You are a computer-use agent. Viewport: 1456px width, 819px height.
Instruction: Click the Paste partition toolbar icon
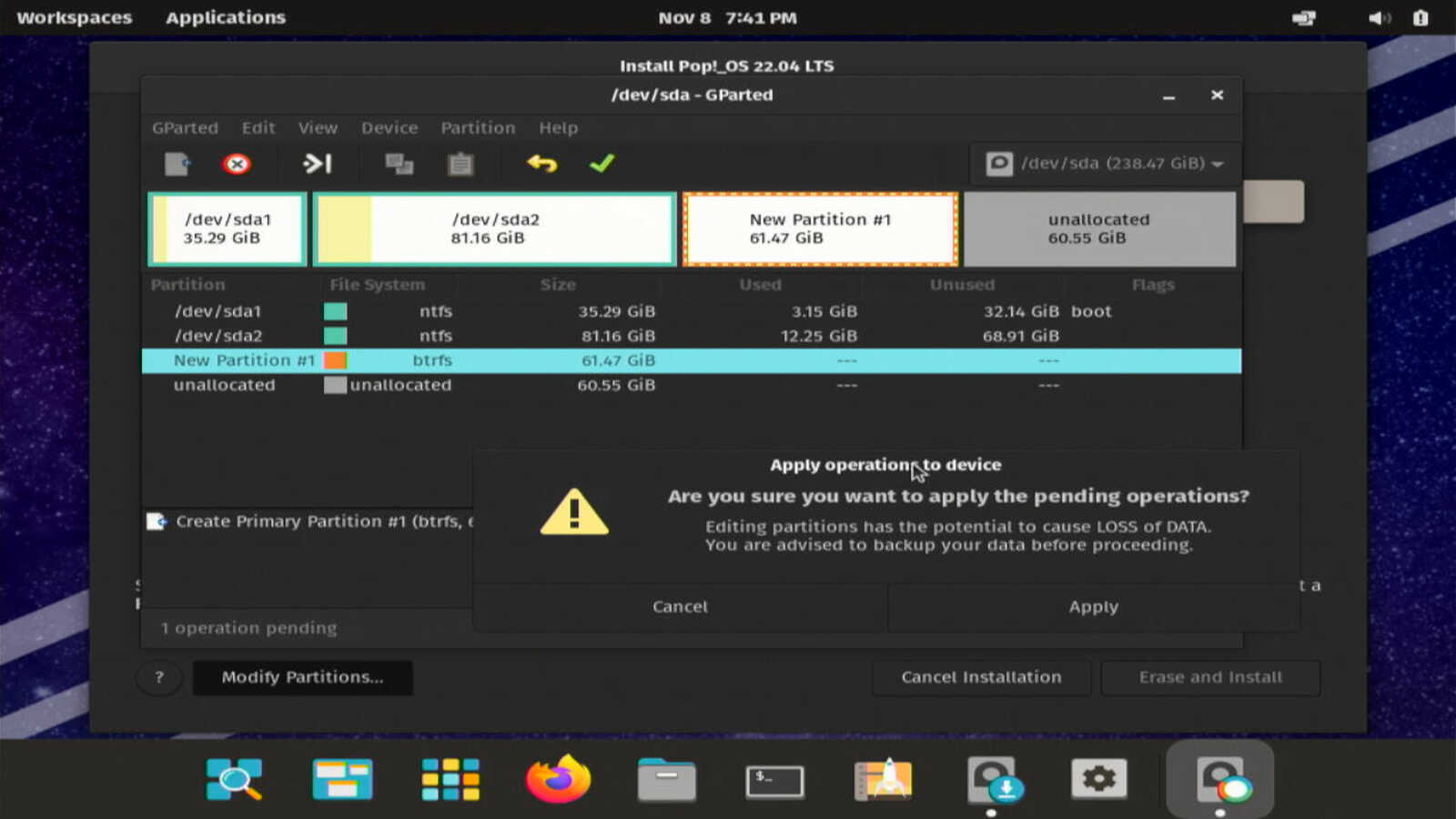[x=460, y=164]
